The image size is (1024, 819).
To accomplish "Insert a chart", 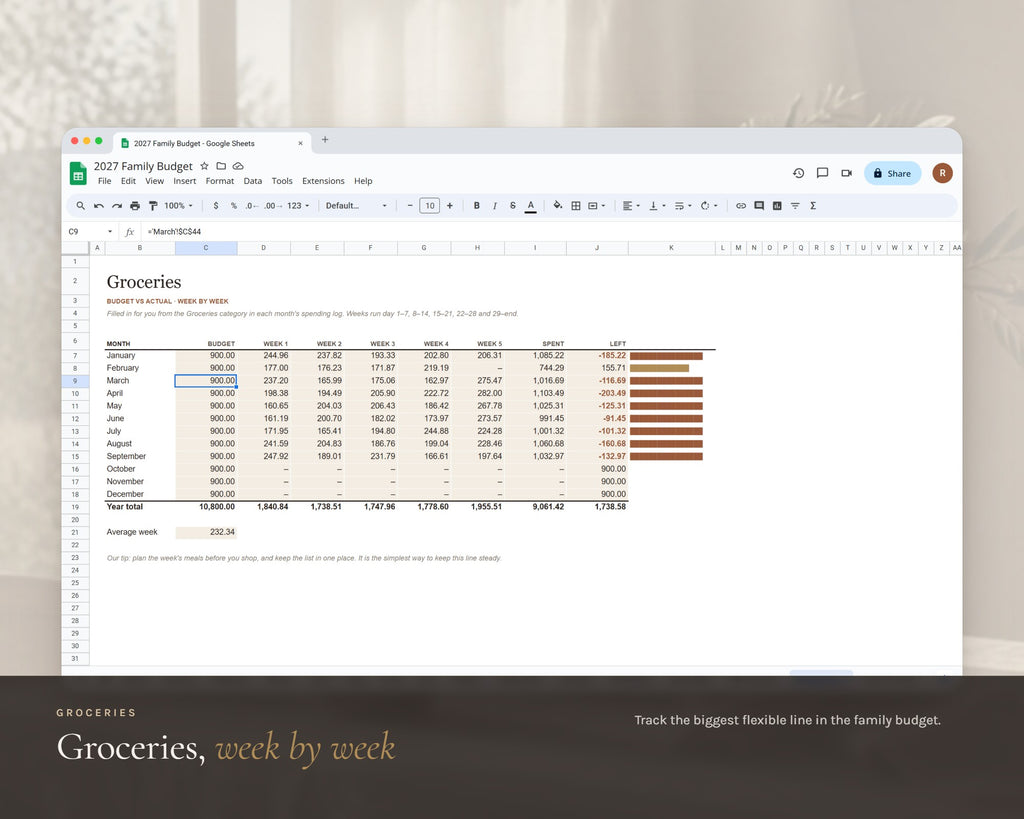I will coord(777,206).
